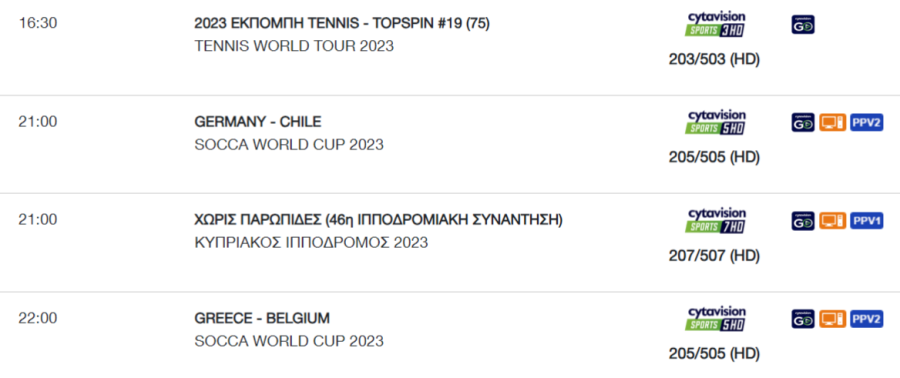Open the GREECE - BELGIUM event title
Image resolution: width=900 pixels, height=378 pixels.
click(262, 318)
